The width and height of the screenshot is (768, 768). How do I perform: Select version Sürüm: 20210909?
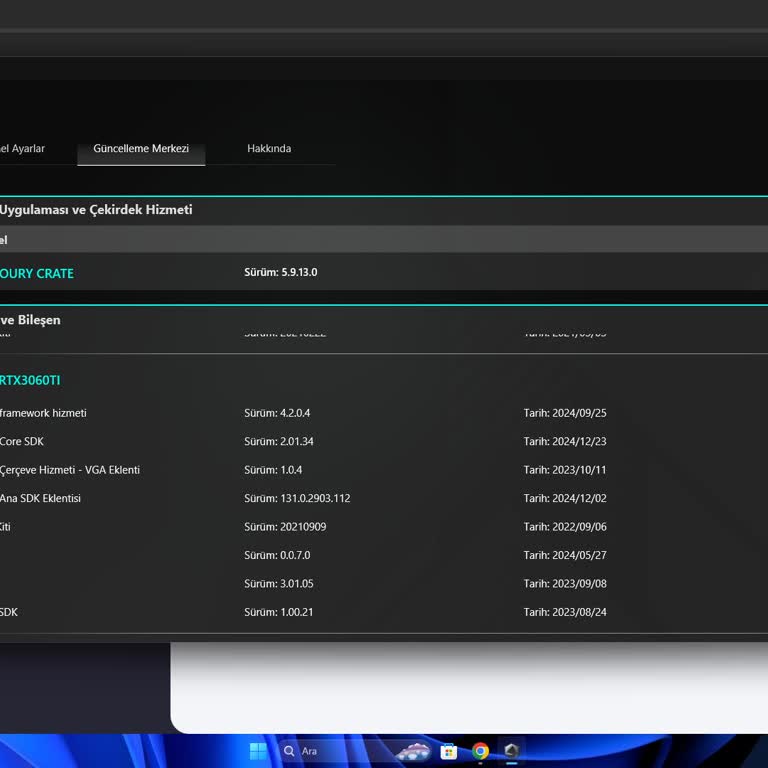(285, 527)
